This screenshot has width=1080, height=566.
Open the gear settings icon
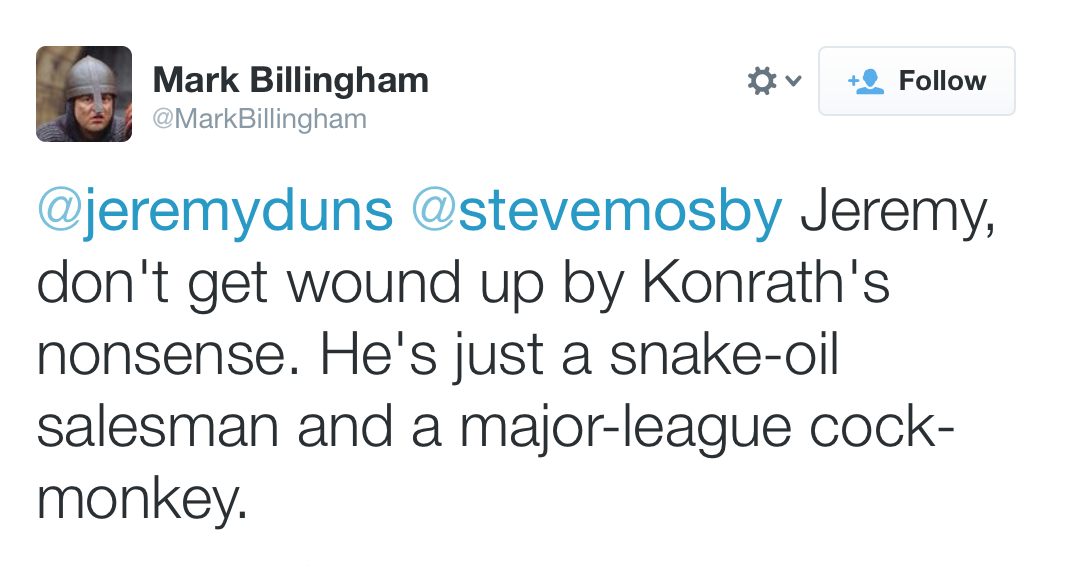pyautogui.click(x=762, y=81)
